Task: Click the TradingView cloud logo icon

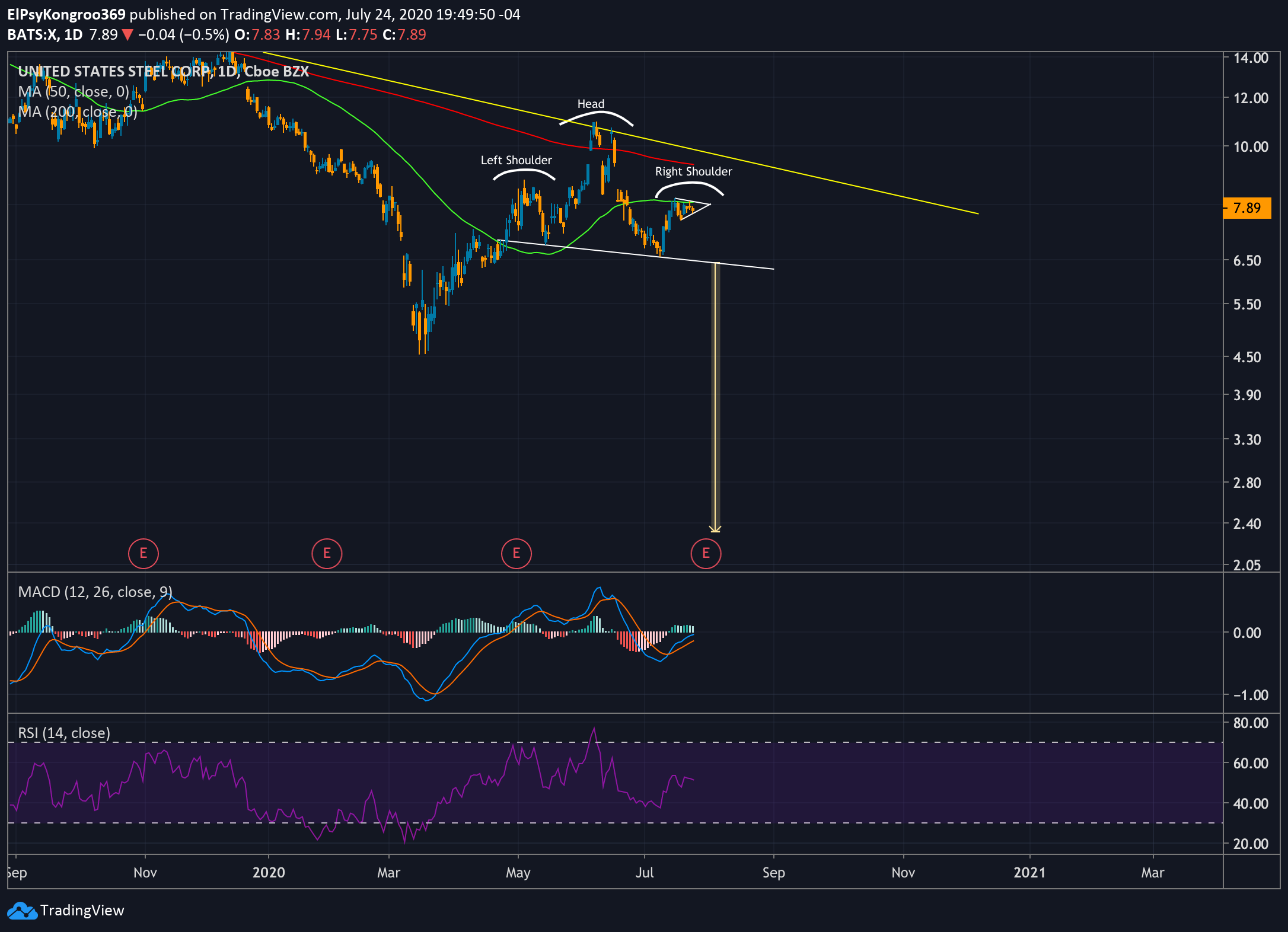Action: (x=22, y=911)
